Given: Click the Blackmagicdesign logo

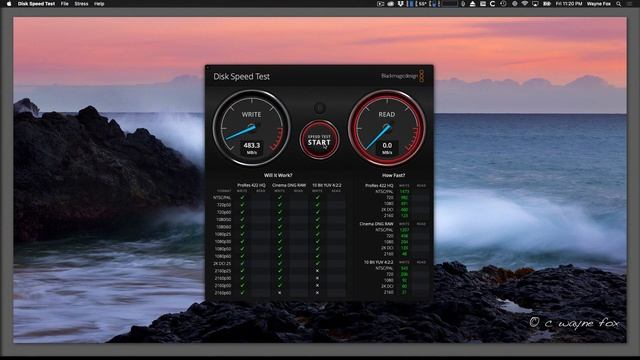Looking at the screenshot, I should 403,76.
